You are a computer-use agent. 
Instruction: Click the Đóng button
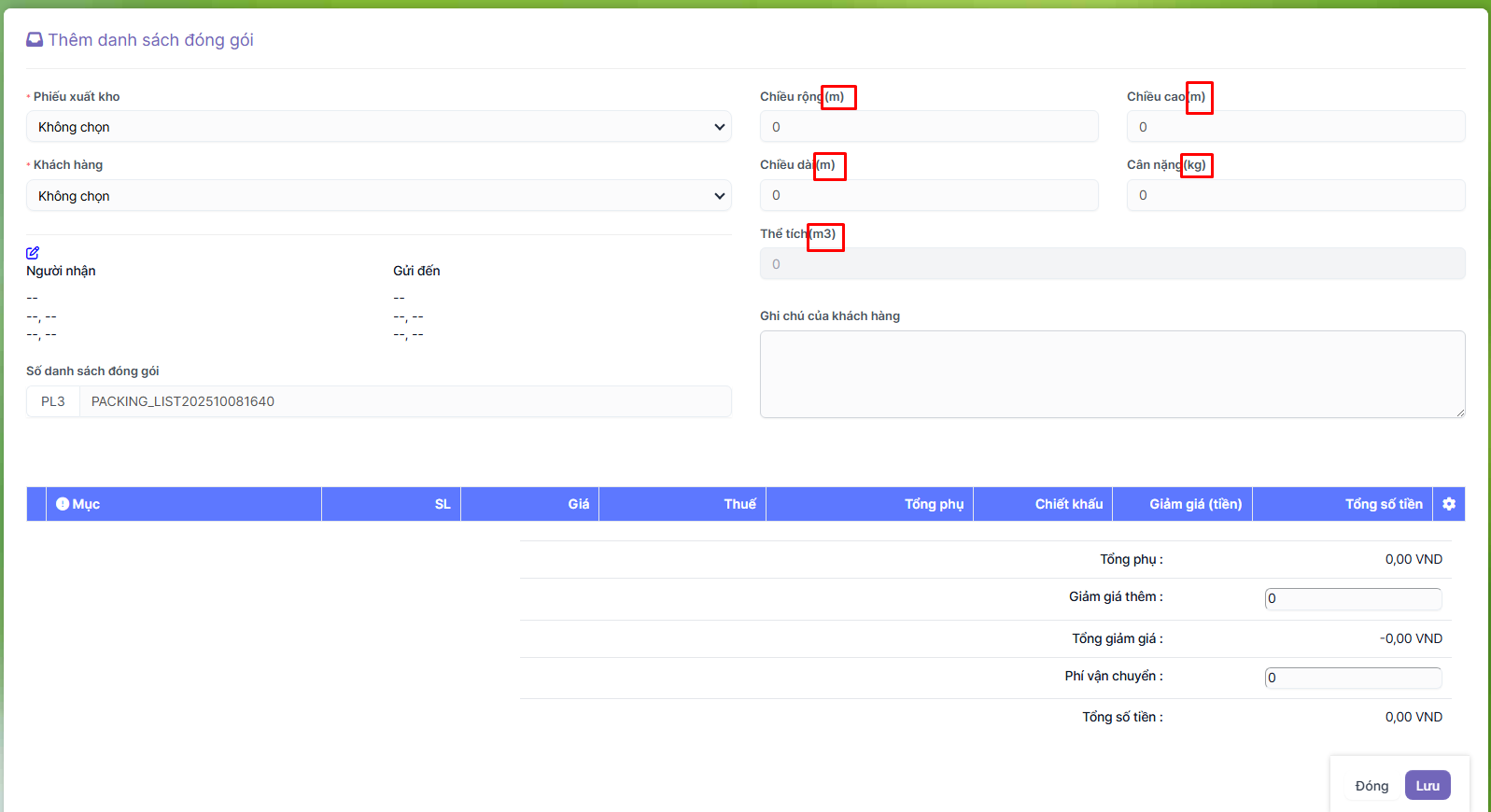(1371, 786)
